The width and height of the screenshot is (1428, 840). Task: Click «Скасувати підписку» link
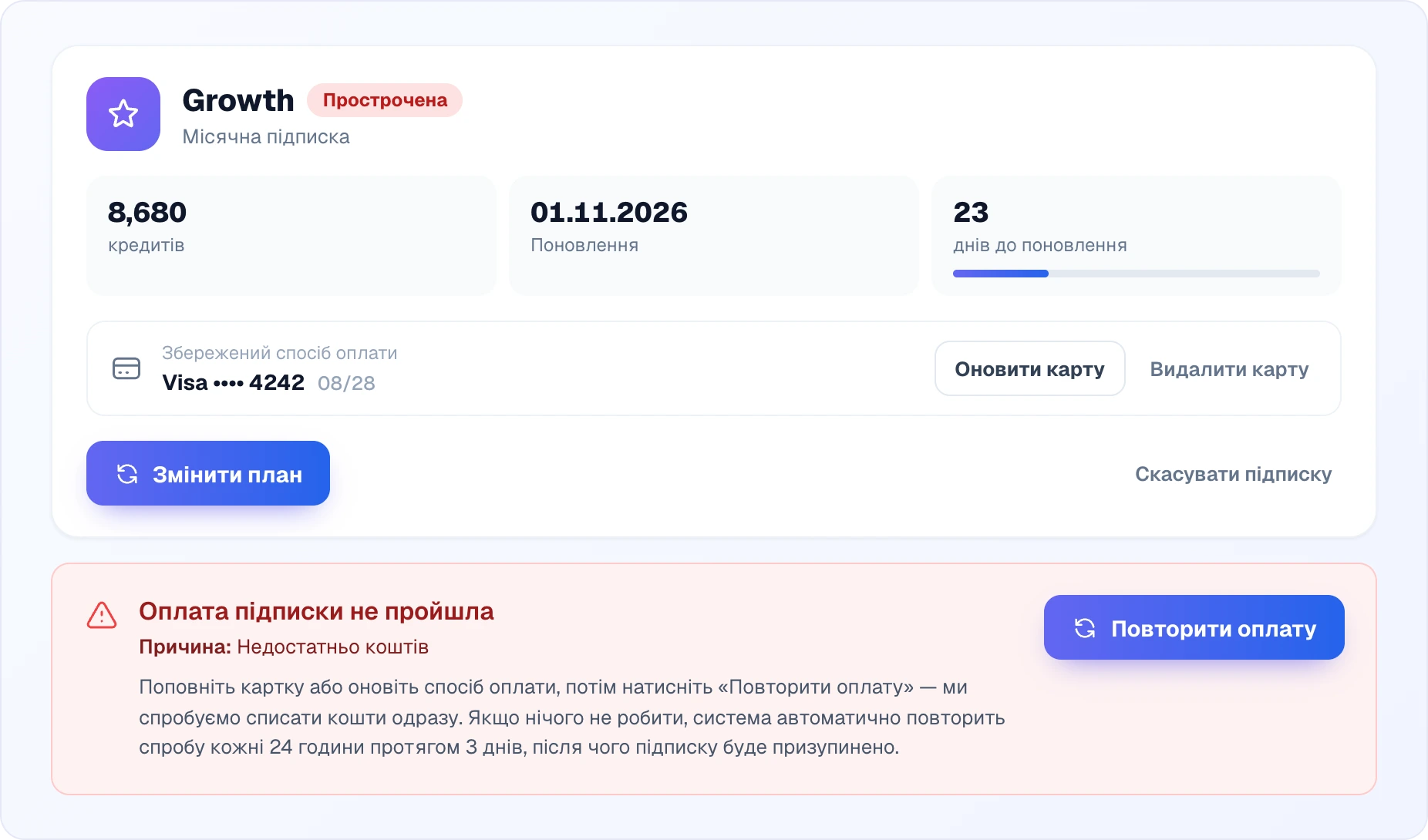pyautogui.click(x=1233, y=474)
